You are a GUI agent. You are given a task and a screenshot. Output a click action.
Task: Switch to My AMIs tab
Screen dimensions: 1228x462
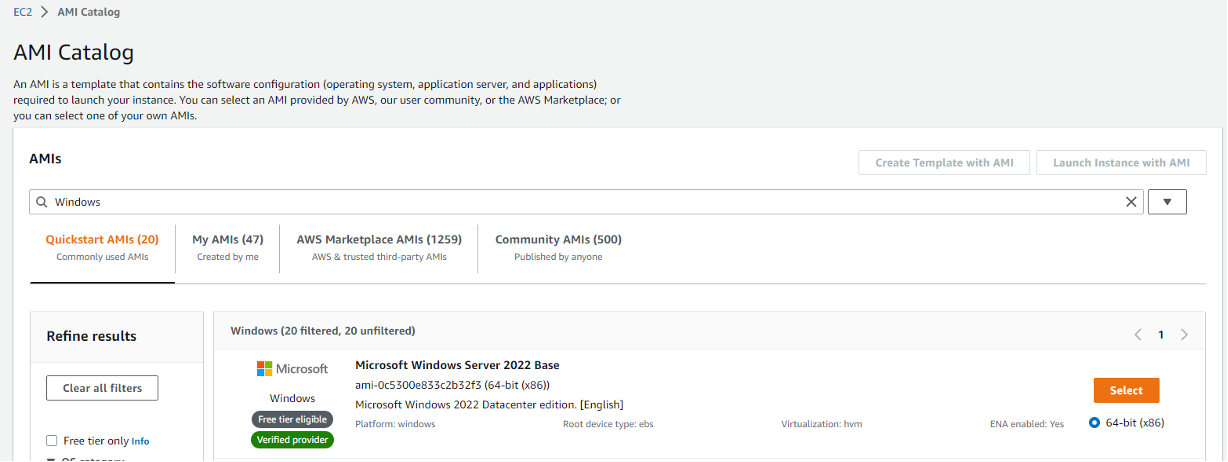[x=228, y=247]
